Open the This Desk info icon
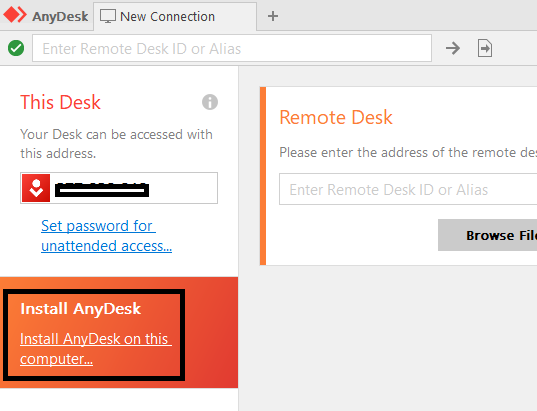This screenshot has width=537, height=411. (210, 102)
